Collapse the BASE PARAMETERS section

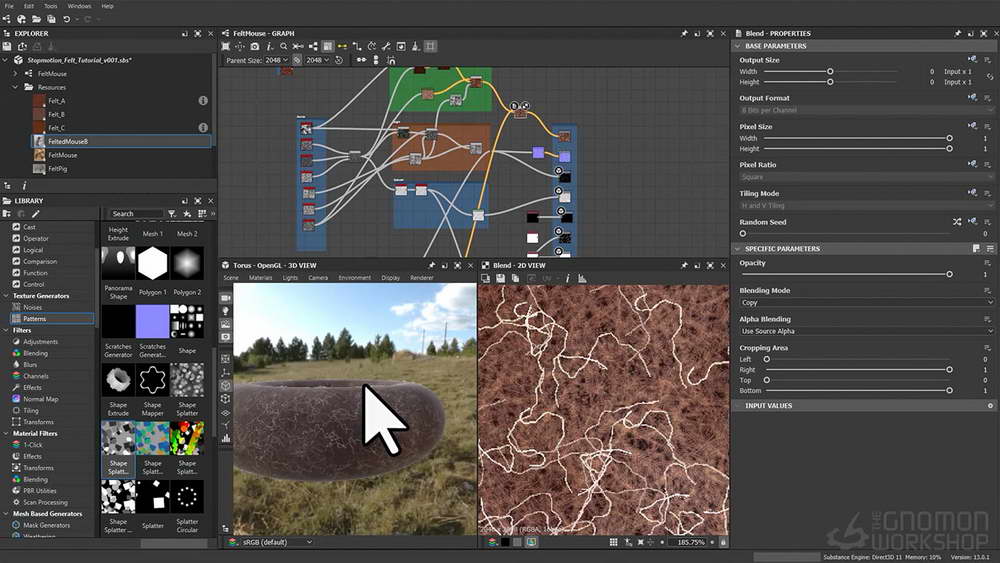(738, 46)
